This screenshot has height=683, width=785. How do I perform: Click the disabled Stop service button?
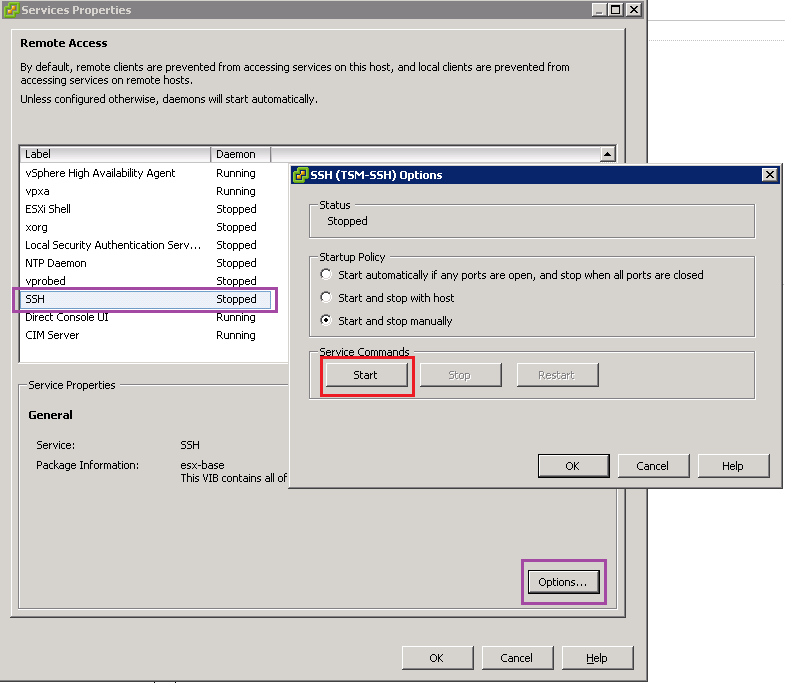[x=460, y=375]
